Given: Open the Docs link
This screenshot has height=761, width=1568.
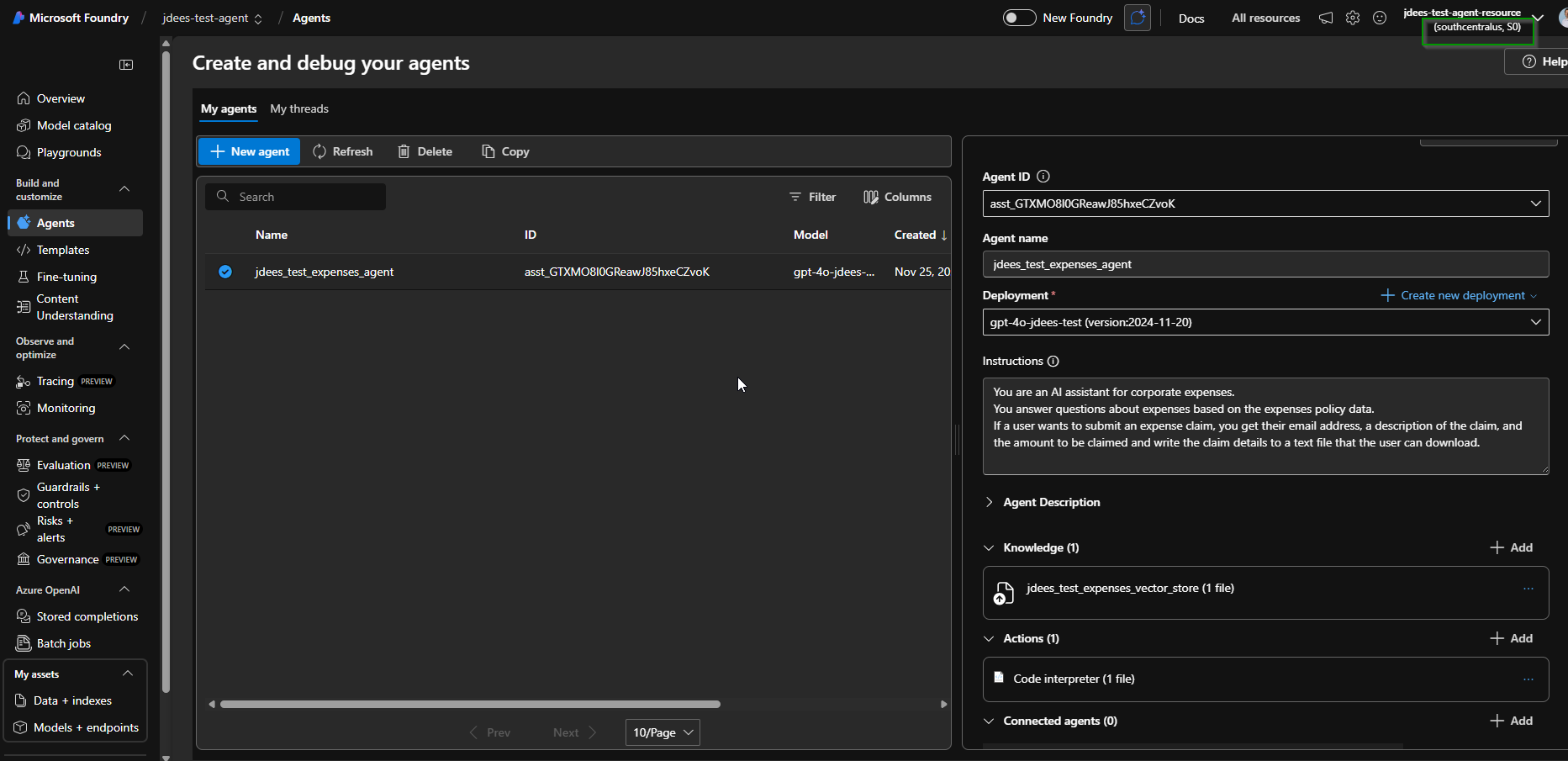Looking at the screenshot, I should (1191, 18).
